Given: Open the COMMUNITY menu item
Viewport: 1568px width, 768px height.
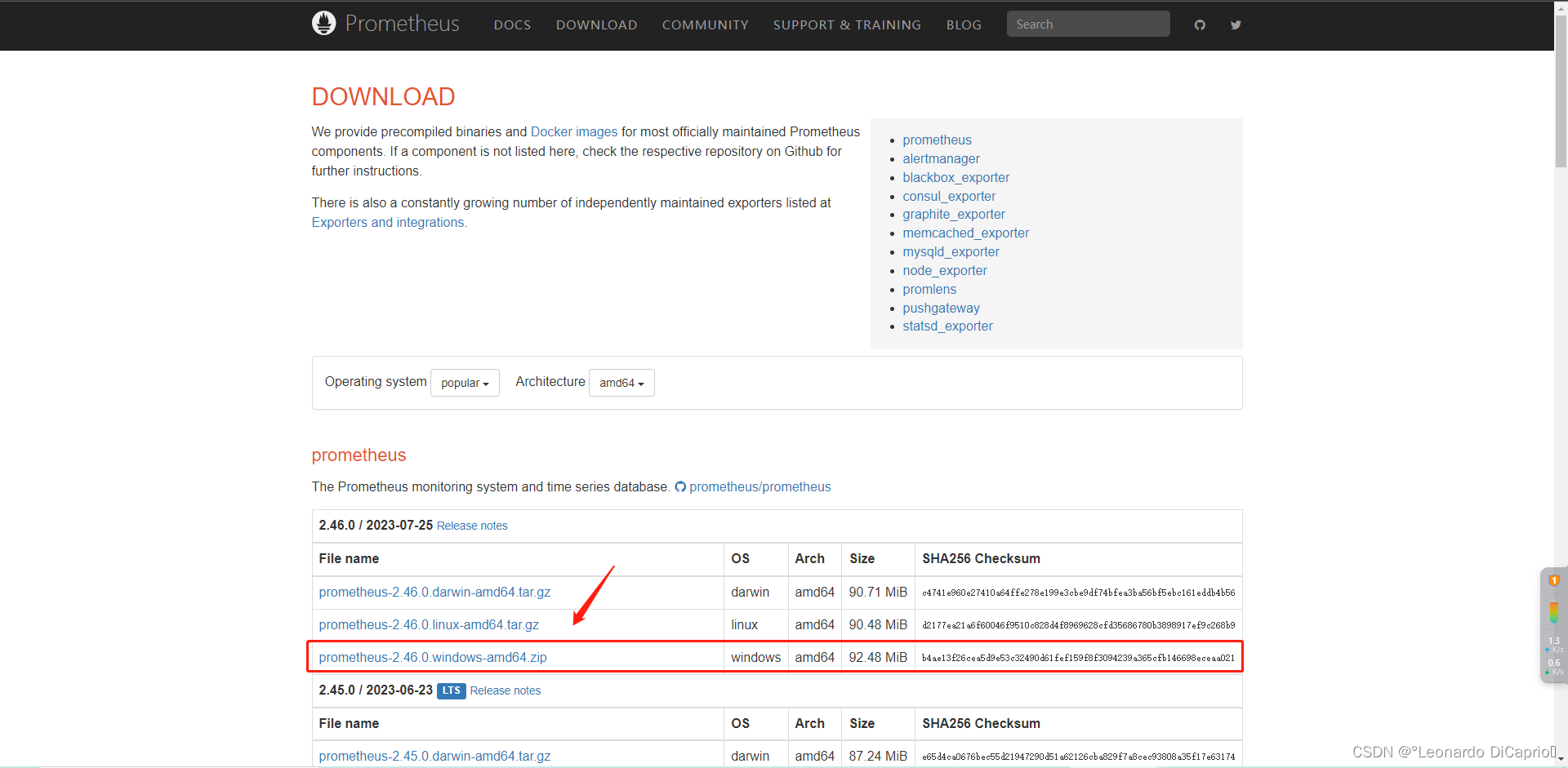Looking at the screenshot, I should (705, 24).
